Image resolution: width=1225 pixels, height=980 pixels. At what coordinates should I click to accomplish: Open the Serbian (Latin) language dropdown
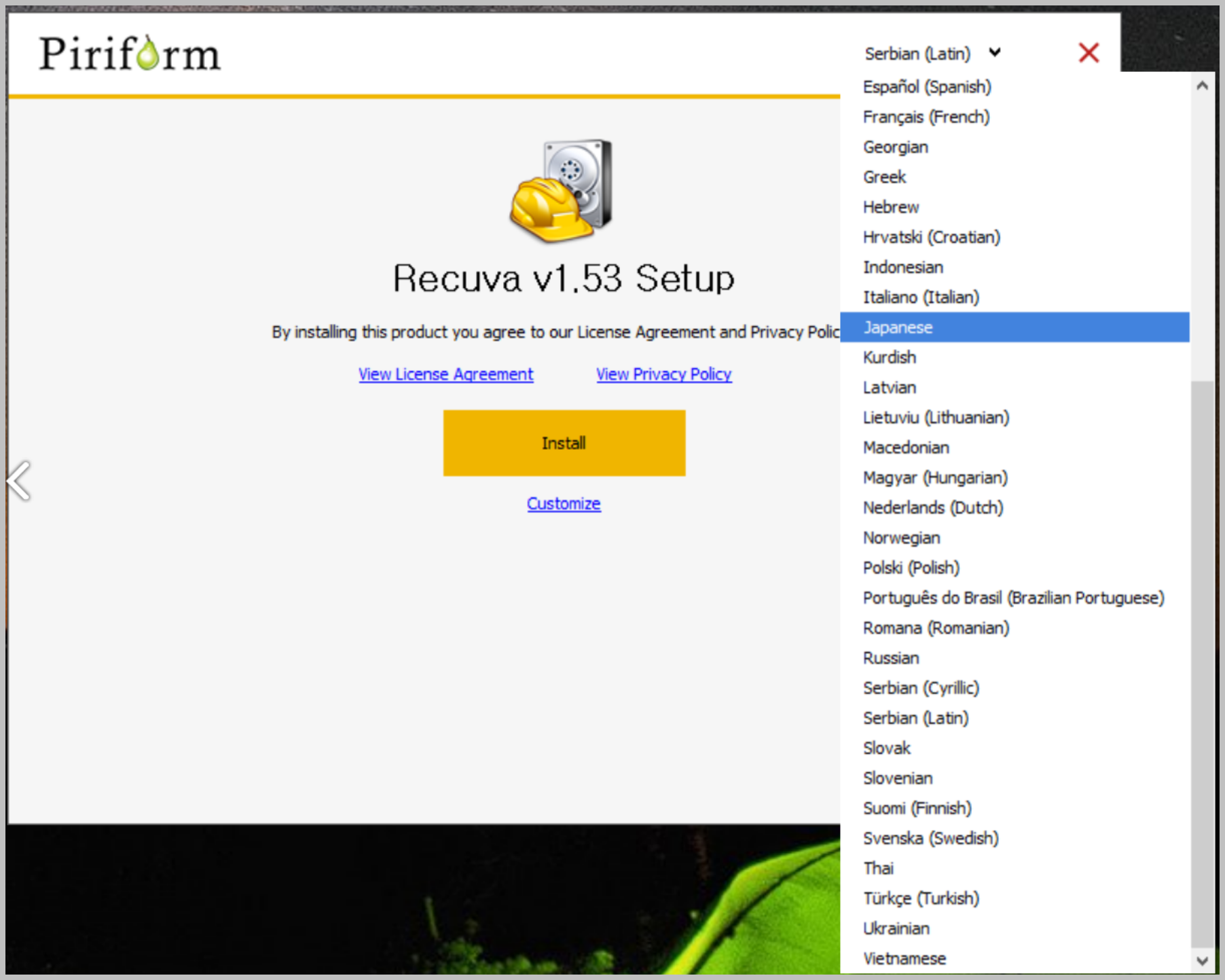coord(932,53)
